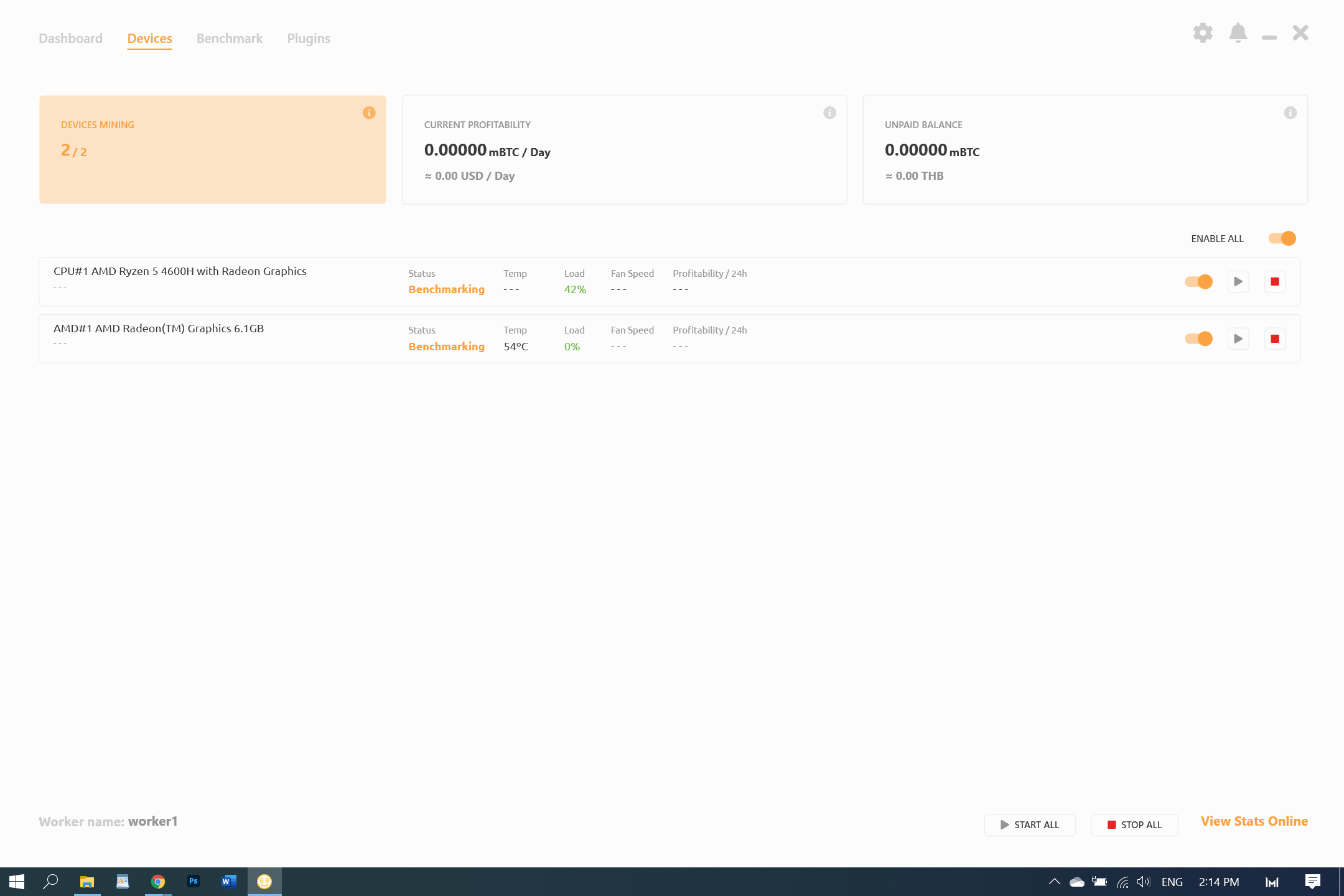The height and width of the screenshot is (896, 1344).
Task: Stop mining on CPU#1 Ryzen device
Action: pos(1275,282)
